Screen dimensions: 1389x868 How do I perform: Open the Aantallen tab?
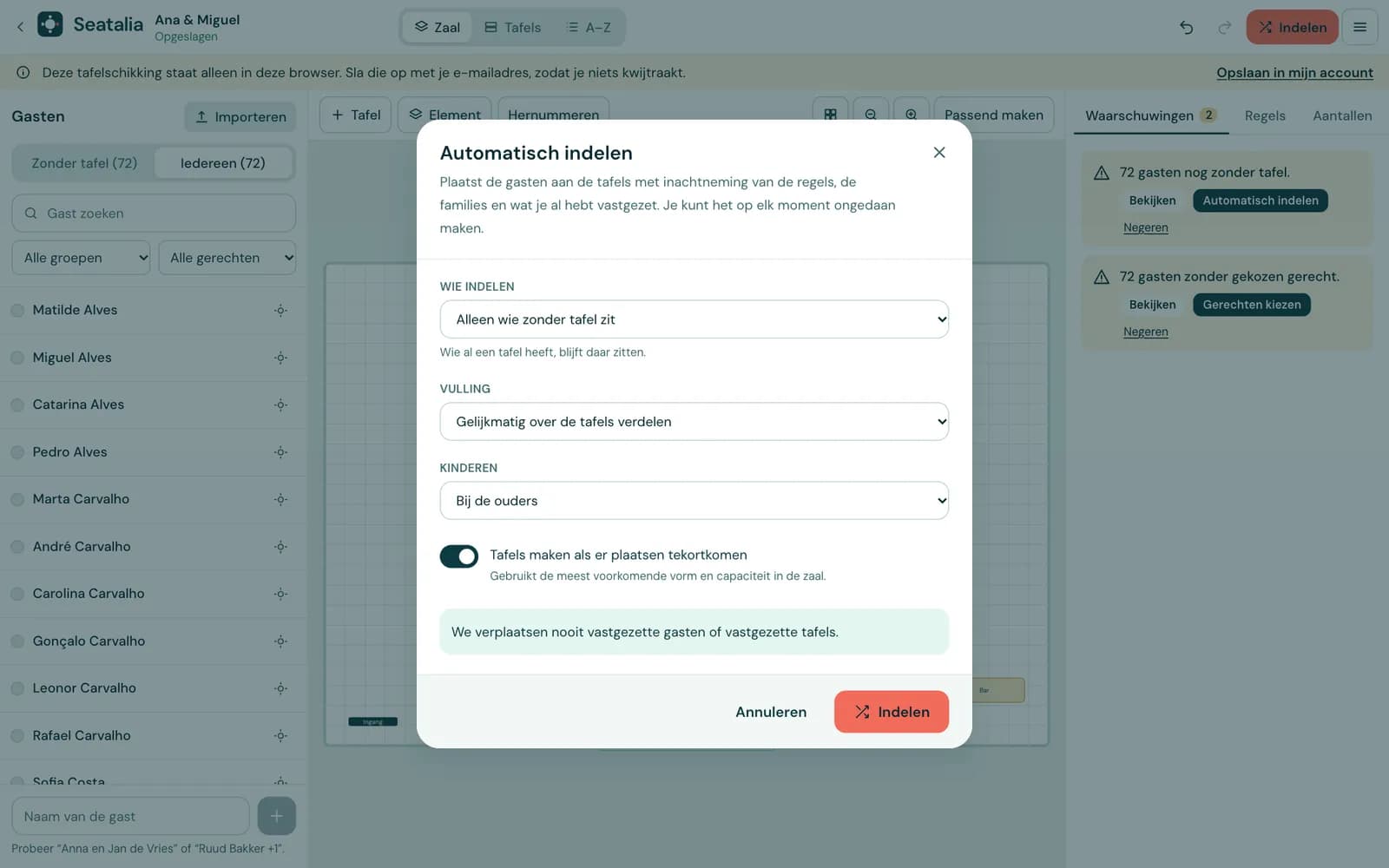point(1342,115)
